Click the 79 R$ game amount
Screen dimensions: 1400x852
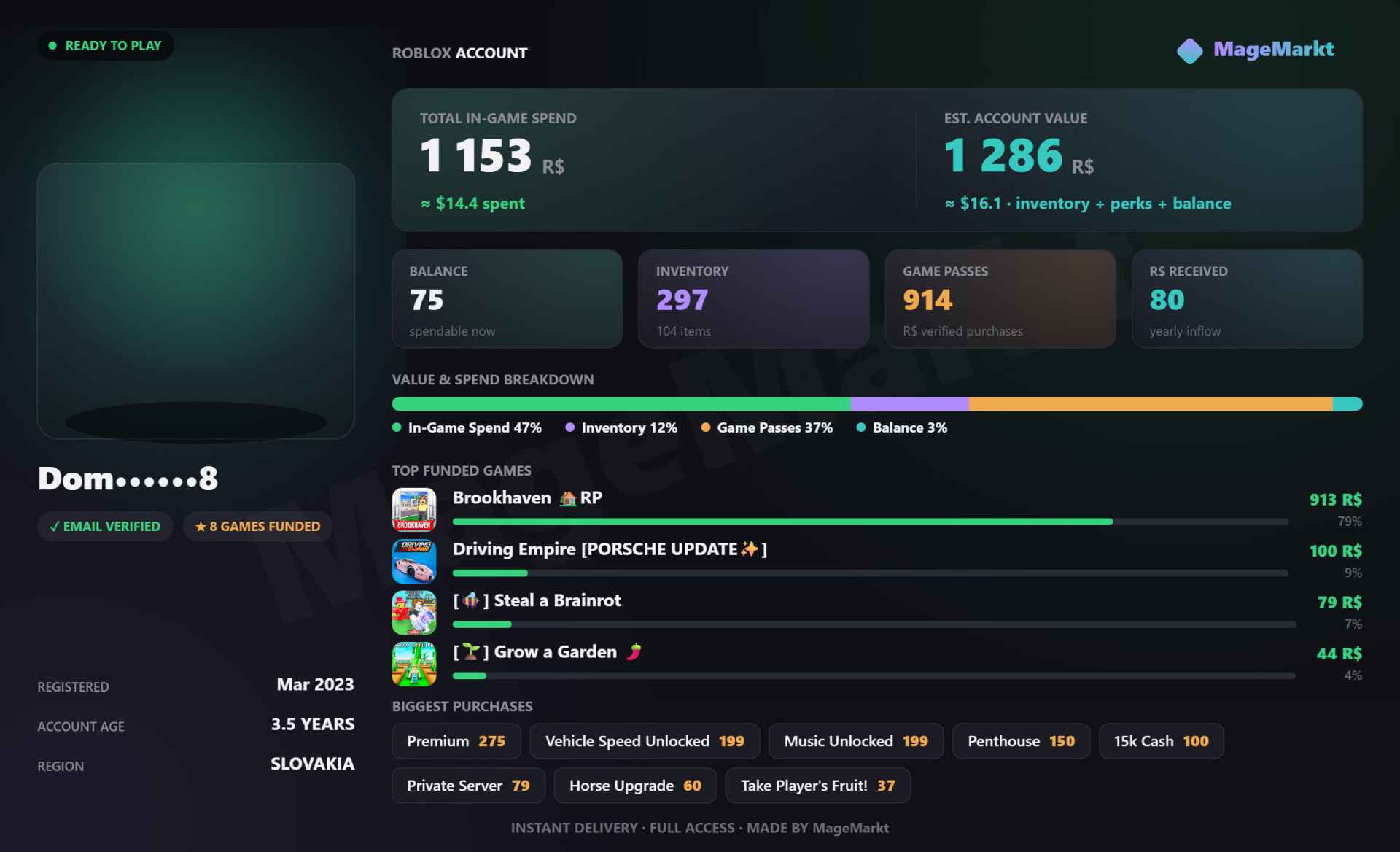coord(1339,603)
